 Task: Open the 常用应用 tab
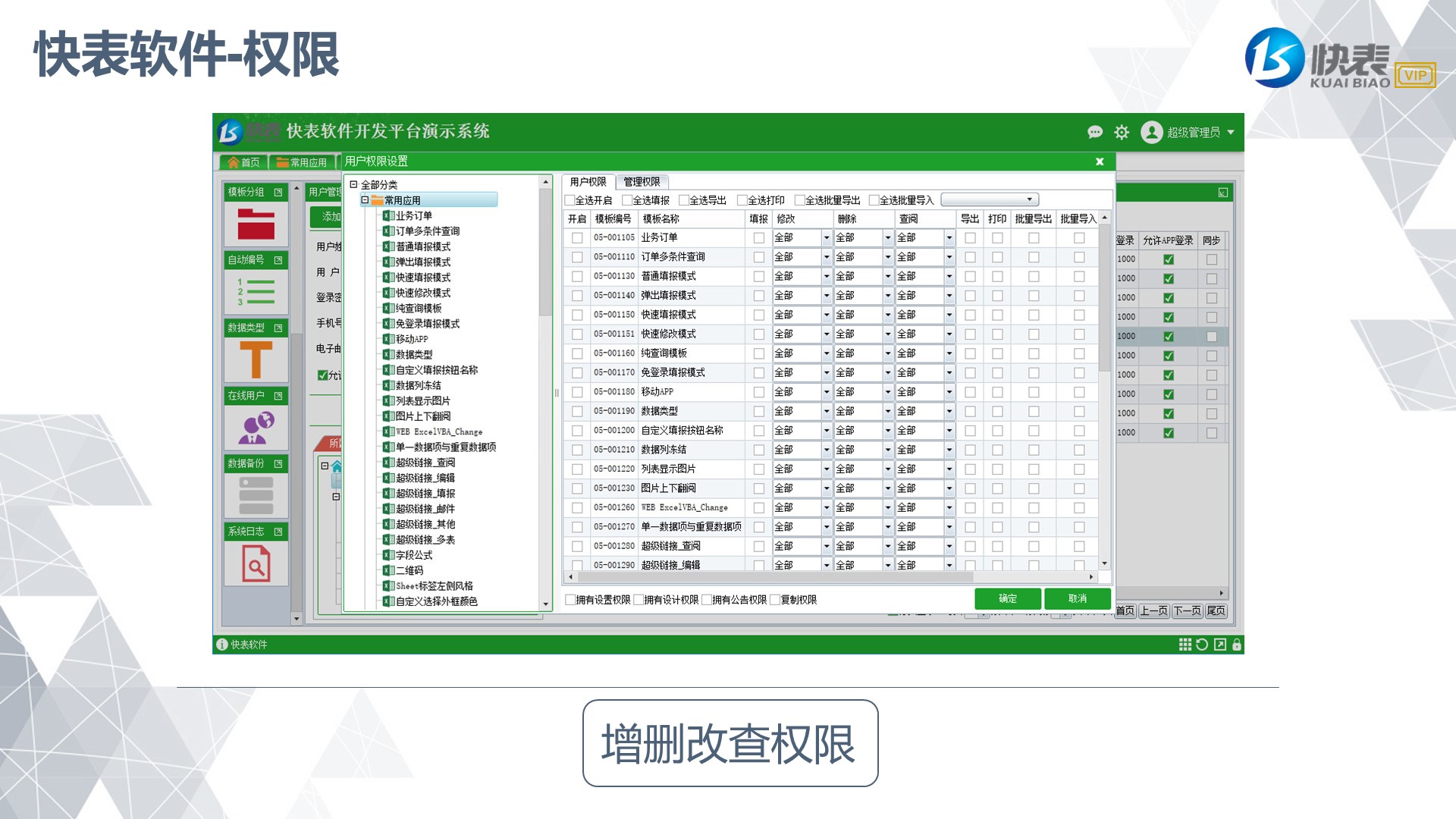[x=301, y=162]
